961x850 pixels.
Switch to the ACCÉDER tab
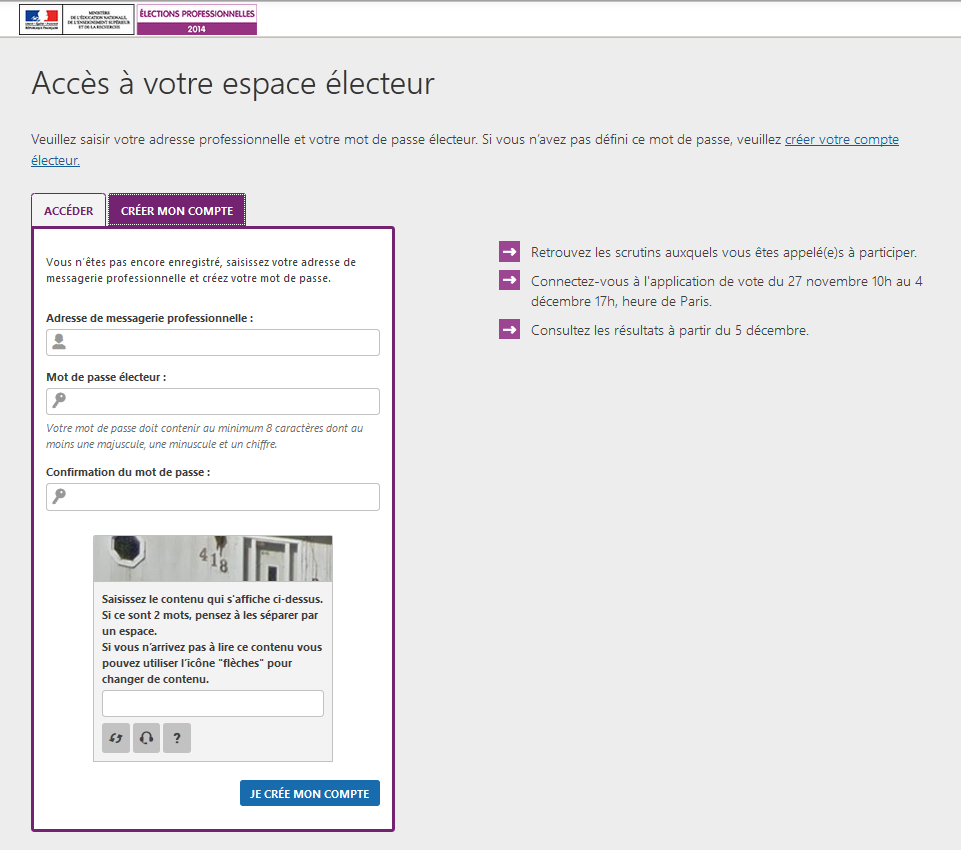(68, 211)
